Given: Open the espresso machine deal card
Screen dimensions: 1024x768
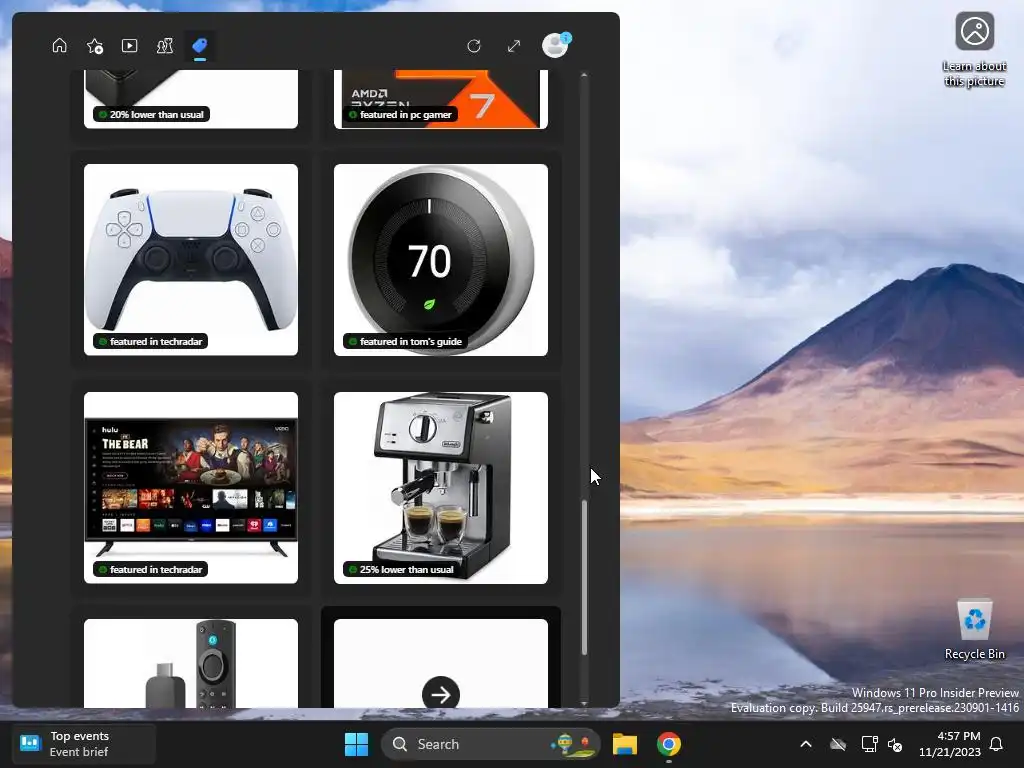Looking at the screenshot, I should 441,487.
